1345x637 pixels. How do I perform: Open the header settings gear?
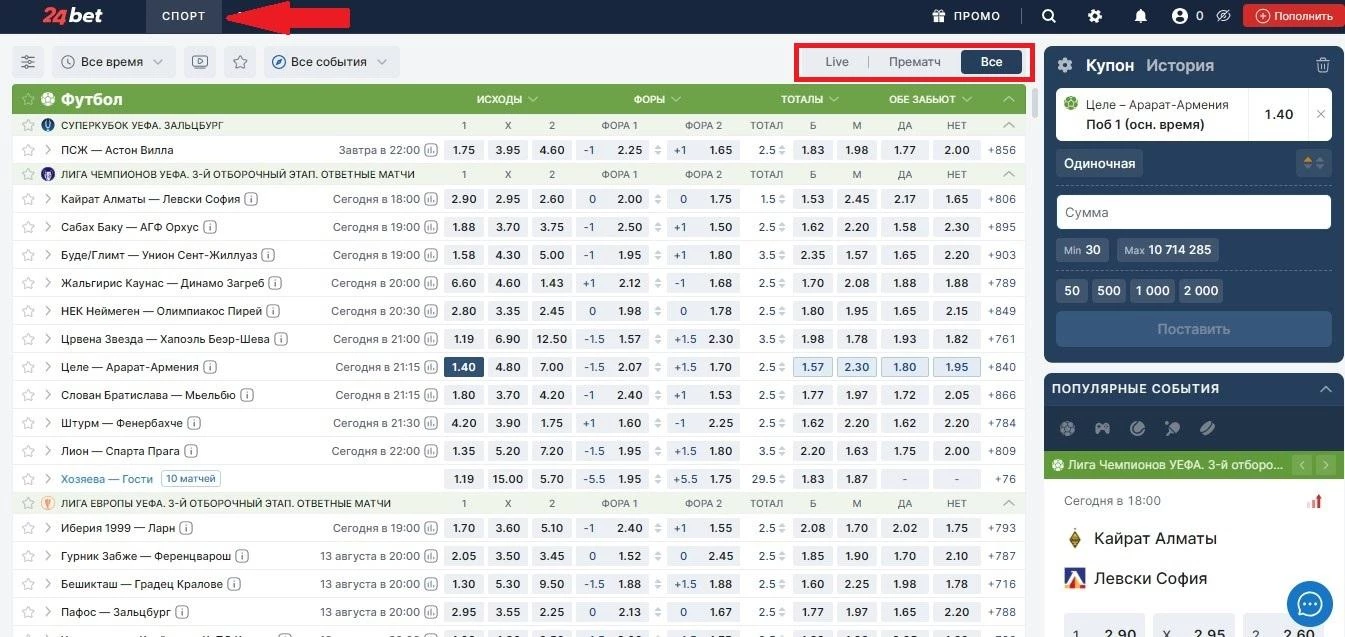1095,16
